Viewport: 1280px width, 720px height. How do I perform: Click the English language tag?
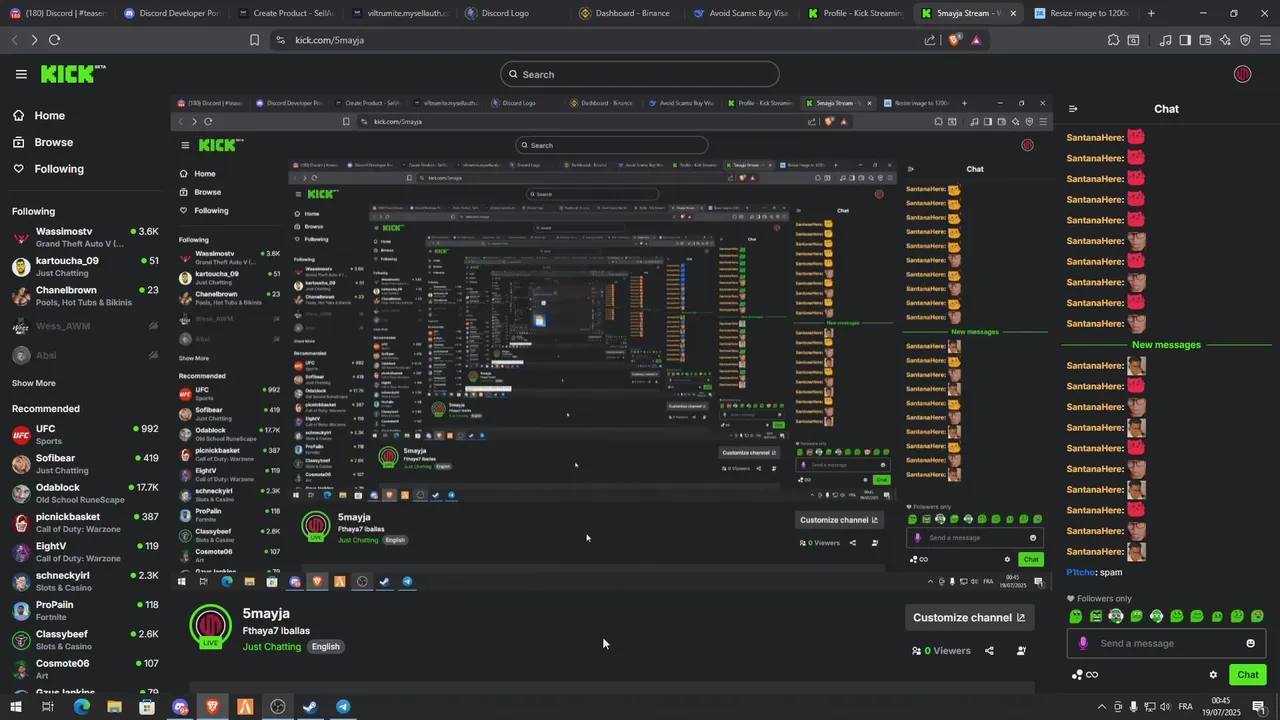(x=325, y=647)
